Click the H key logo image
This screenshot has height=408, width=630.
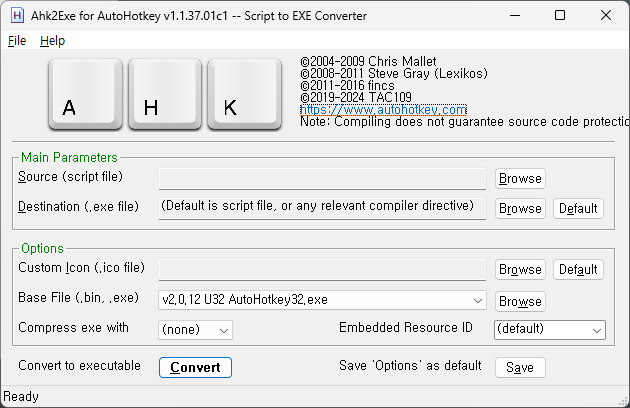pyautogui.click(x=163, y=93)
